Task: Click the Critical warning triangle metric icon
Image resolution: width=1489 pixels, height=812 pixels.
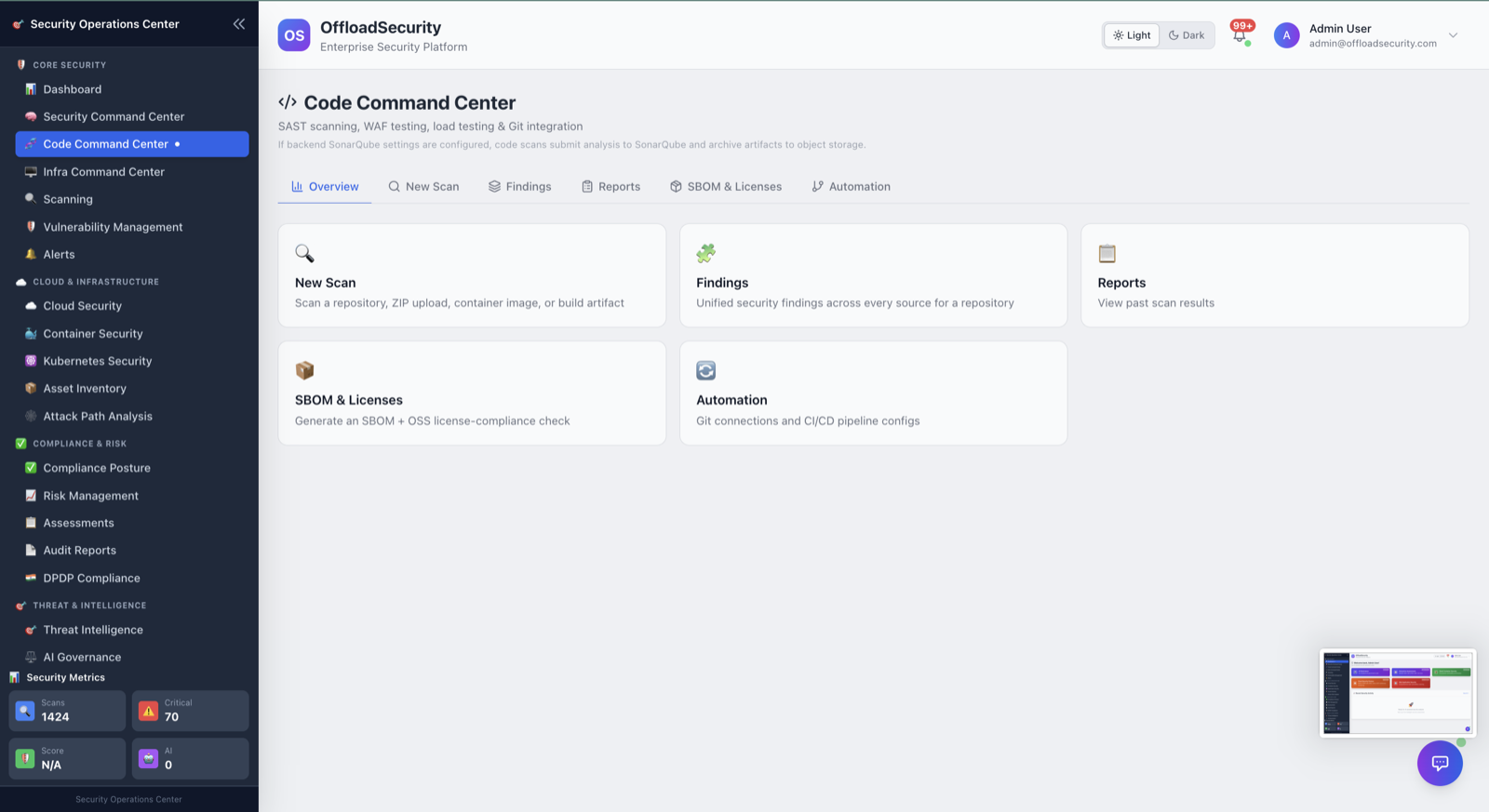Action: [148, 712]
